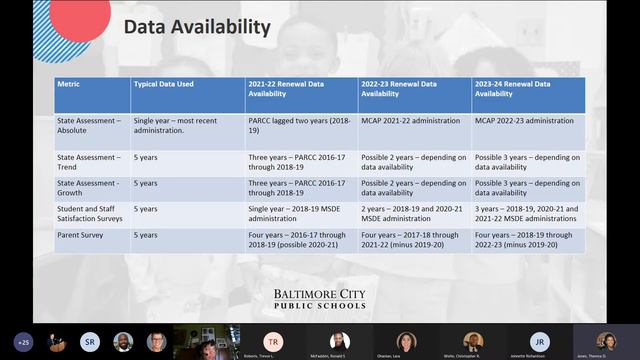
Task: Click the '5 years' cell in Parent Survey row
Action: 188,240
